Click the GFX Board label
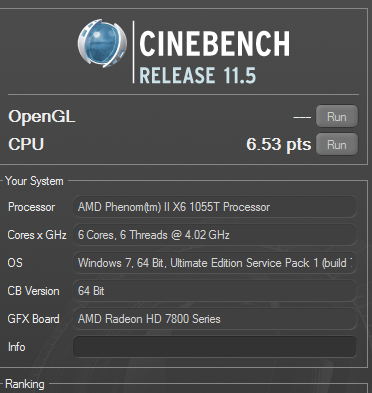 click(x=33, y=319)
